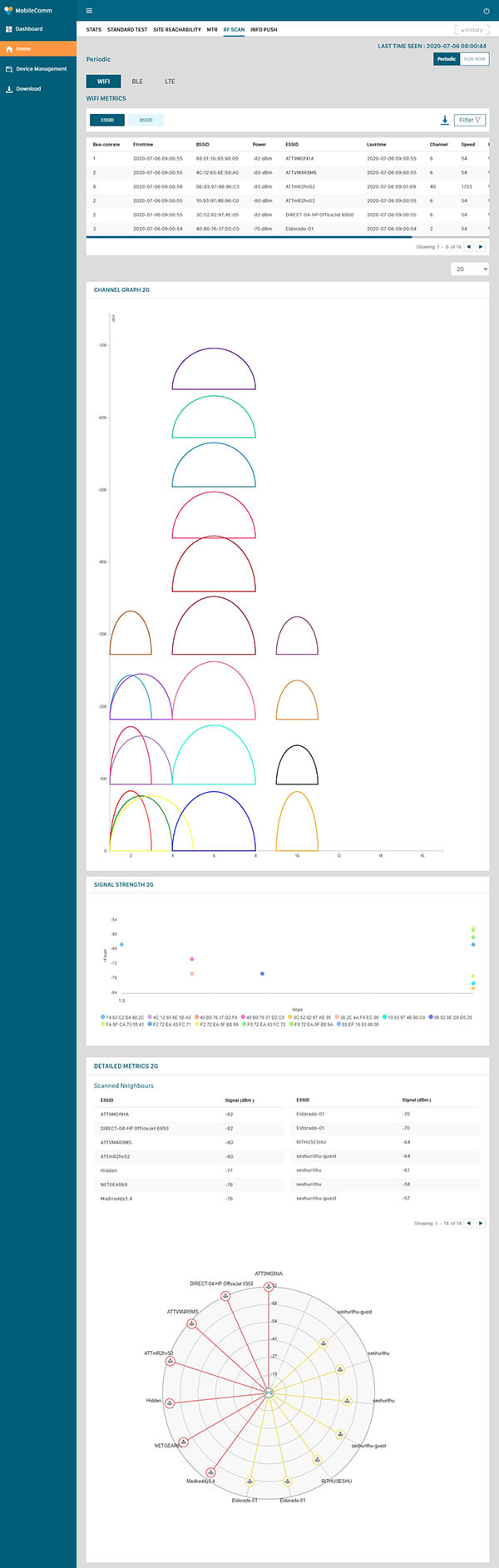This screenshot has height=1568, width=499.
Task: Download the WiFi metrics table
Action: click(x=445, y=120)
